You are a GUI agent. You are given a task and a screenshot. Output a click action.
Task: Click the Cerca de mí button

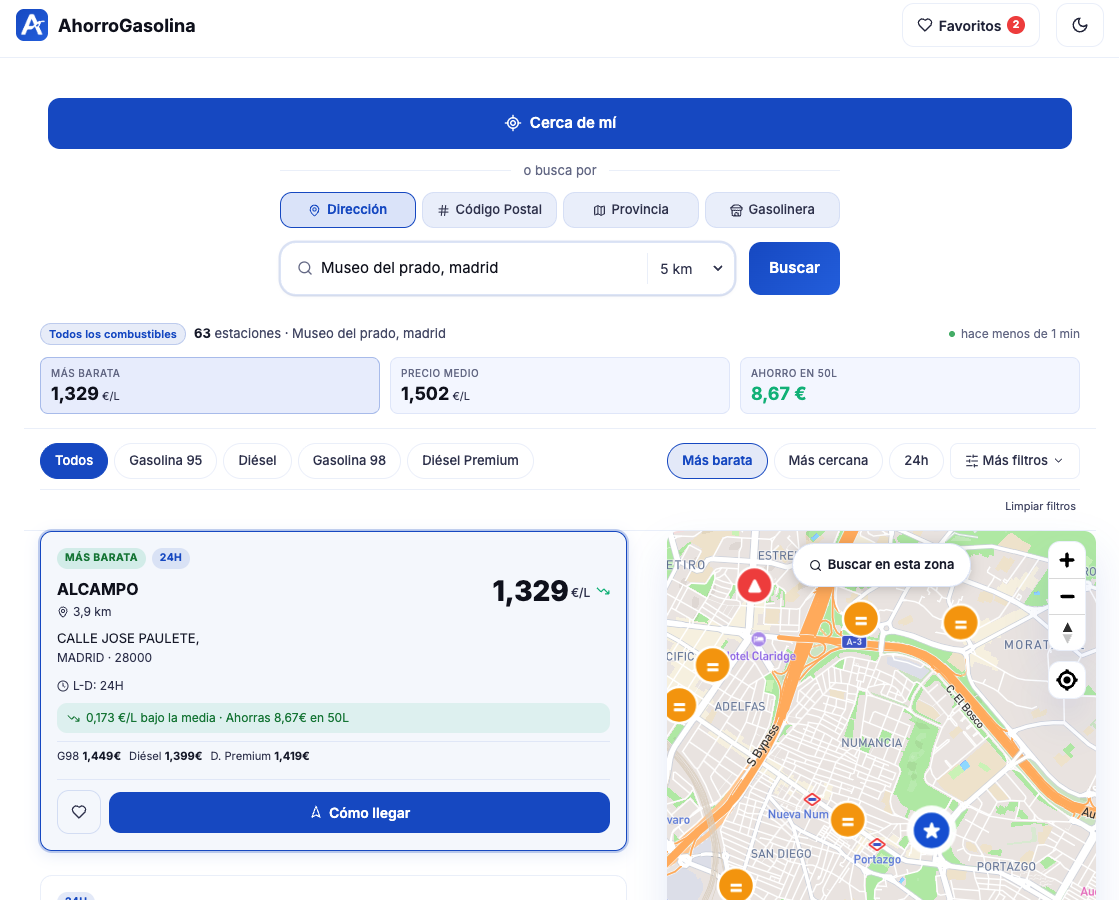(560, 123)
